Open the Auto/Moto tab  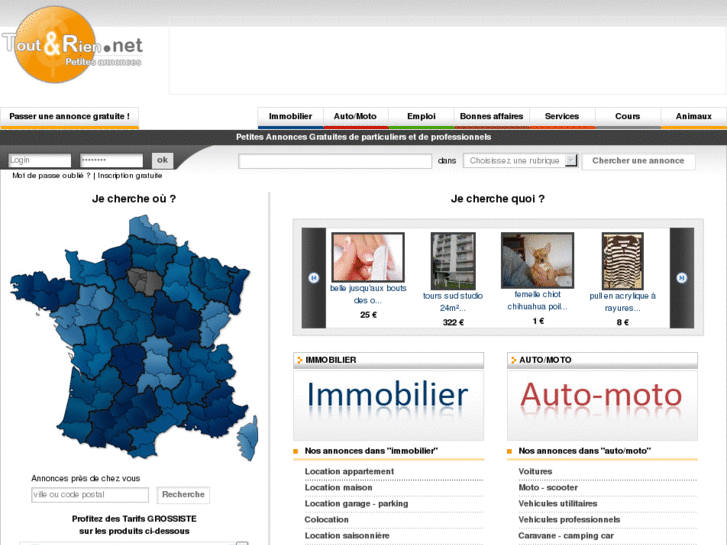(x=355, y=117)
